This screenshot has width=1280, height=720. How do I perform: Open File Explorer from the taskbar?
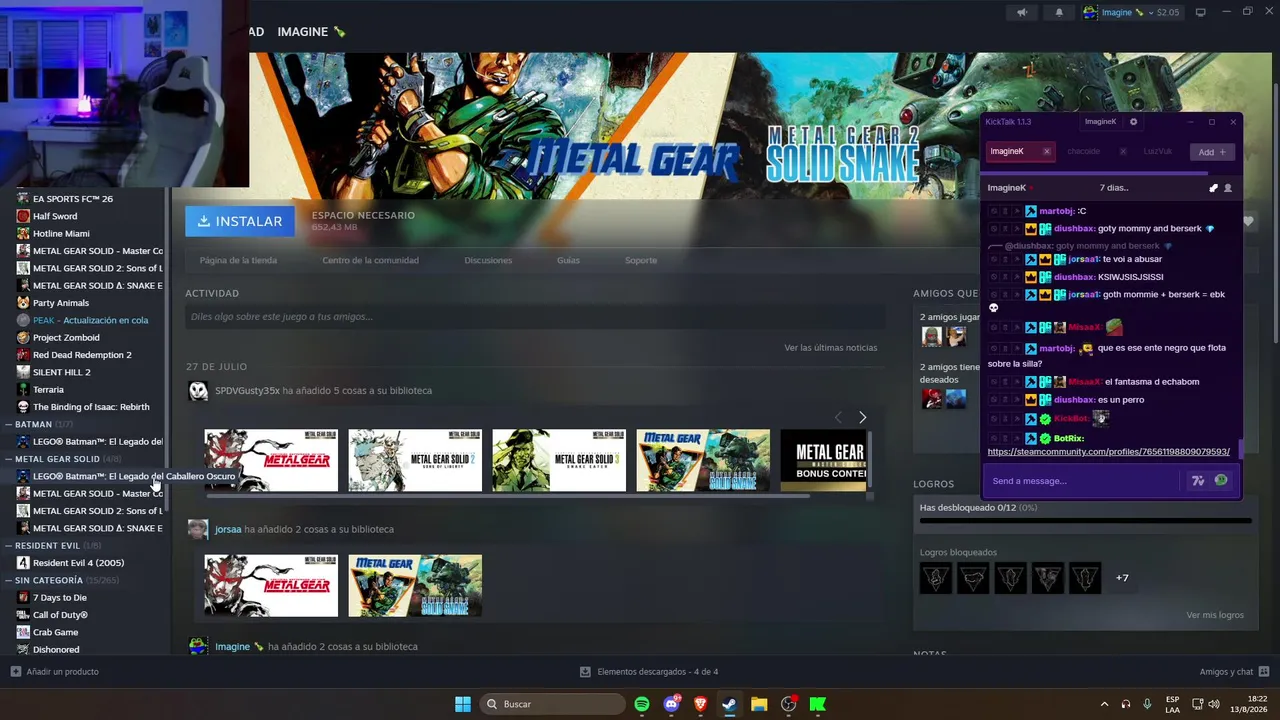pos(759,704)
